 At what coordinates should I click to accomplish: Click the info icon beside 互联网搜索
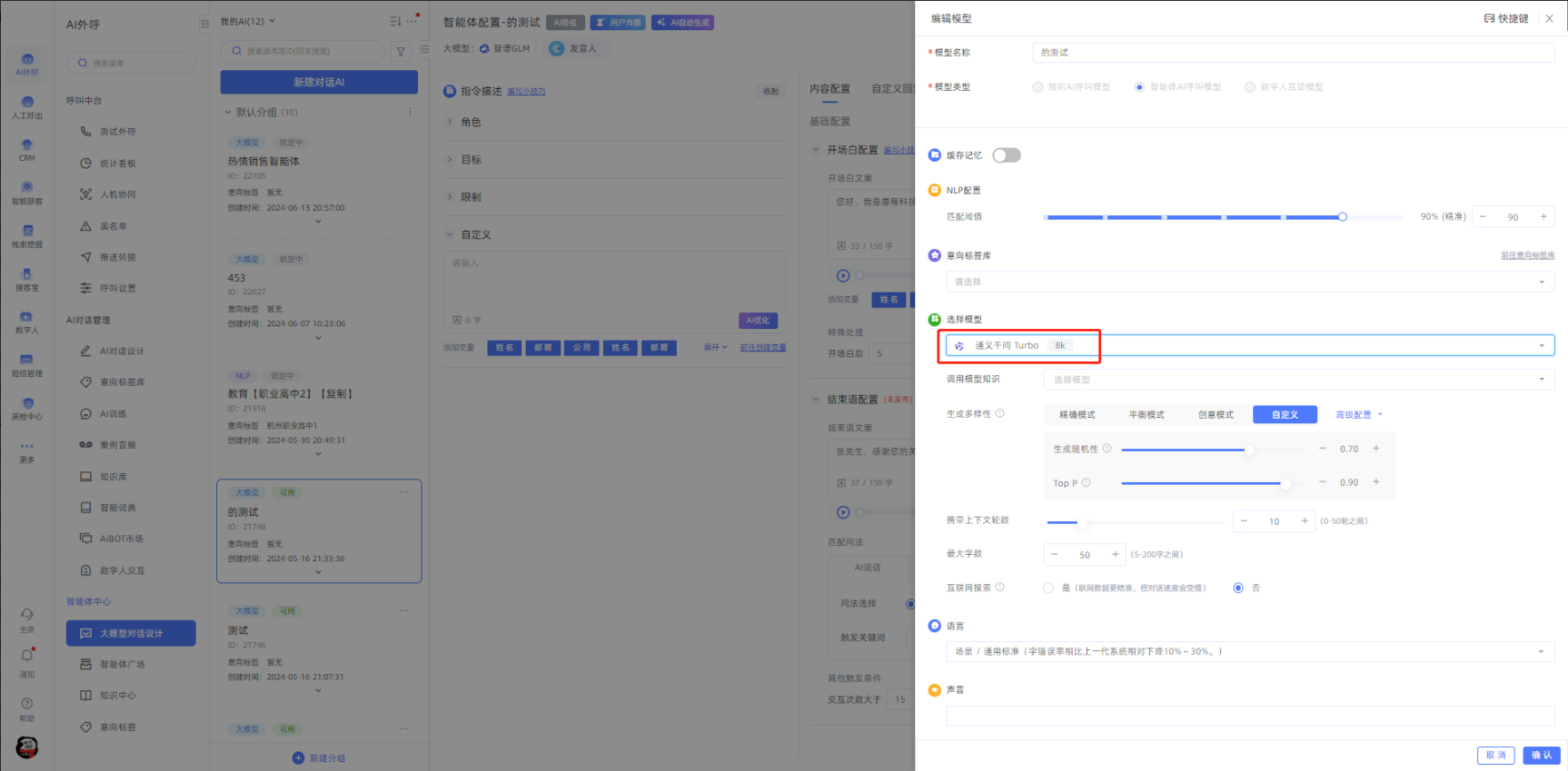point(1000,587)
